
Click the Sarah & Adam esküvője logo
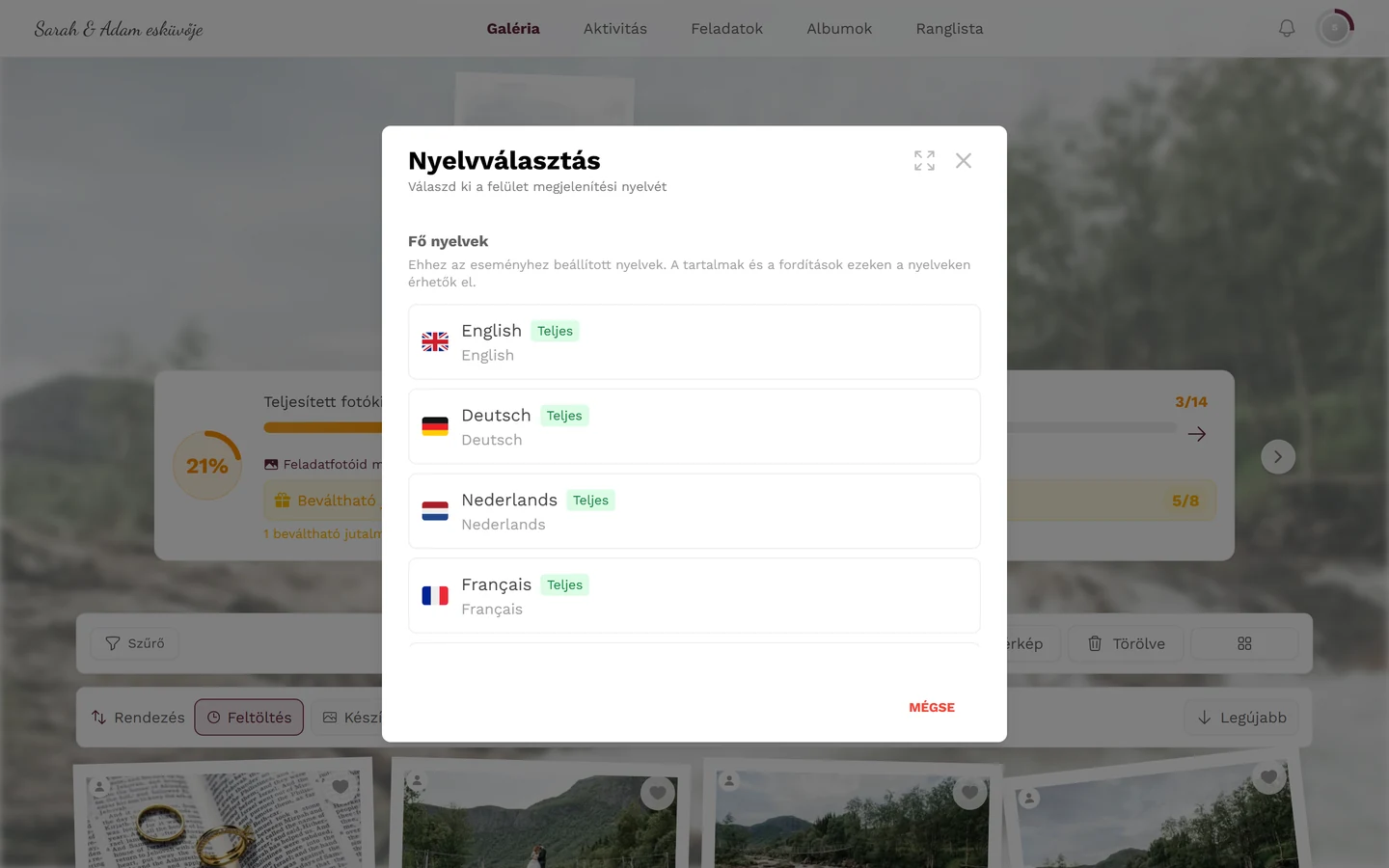point(119,29)
